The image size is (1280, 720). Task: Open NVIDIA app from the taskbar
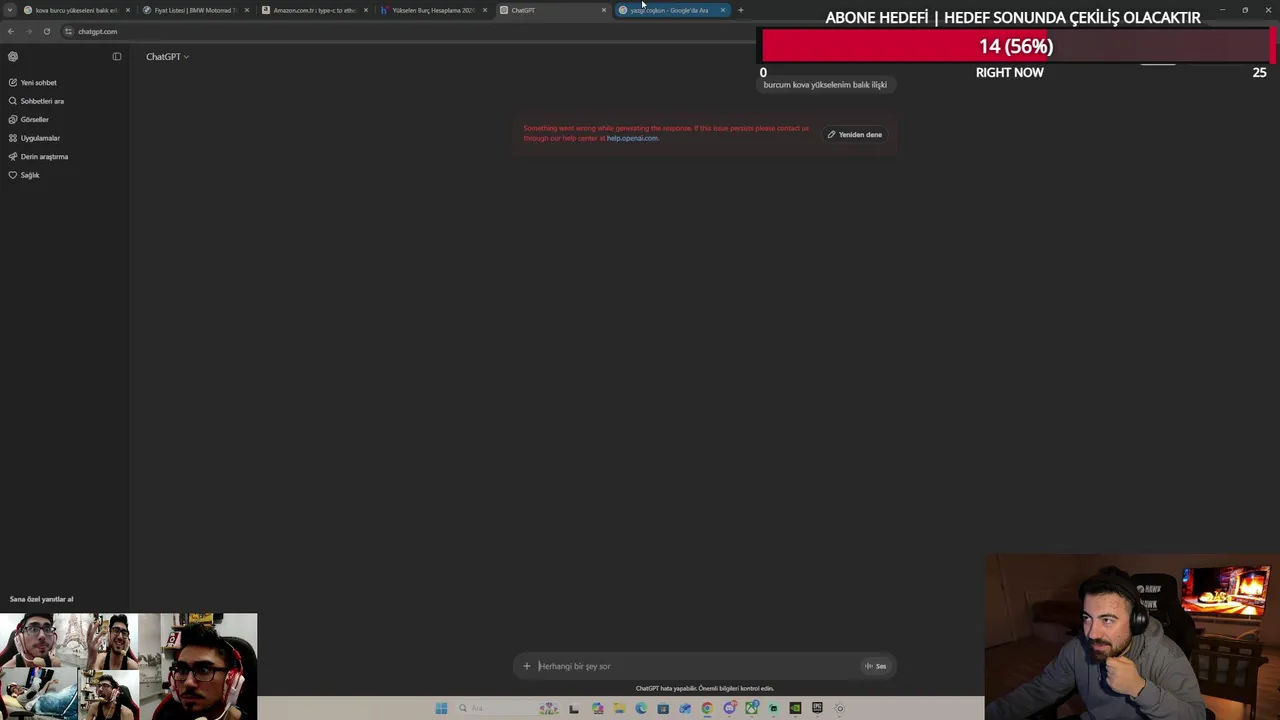click(x=795, y=708)
